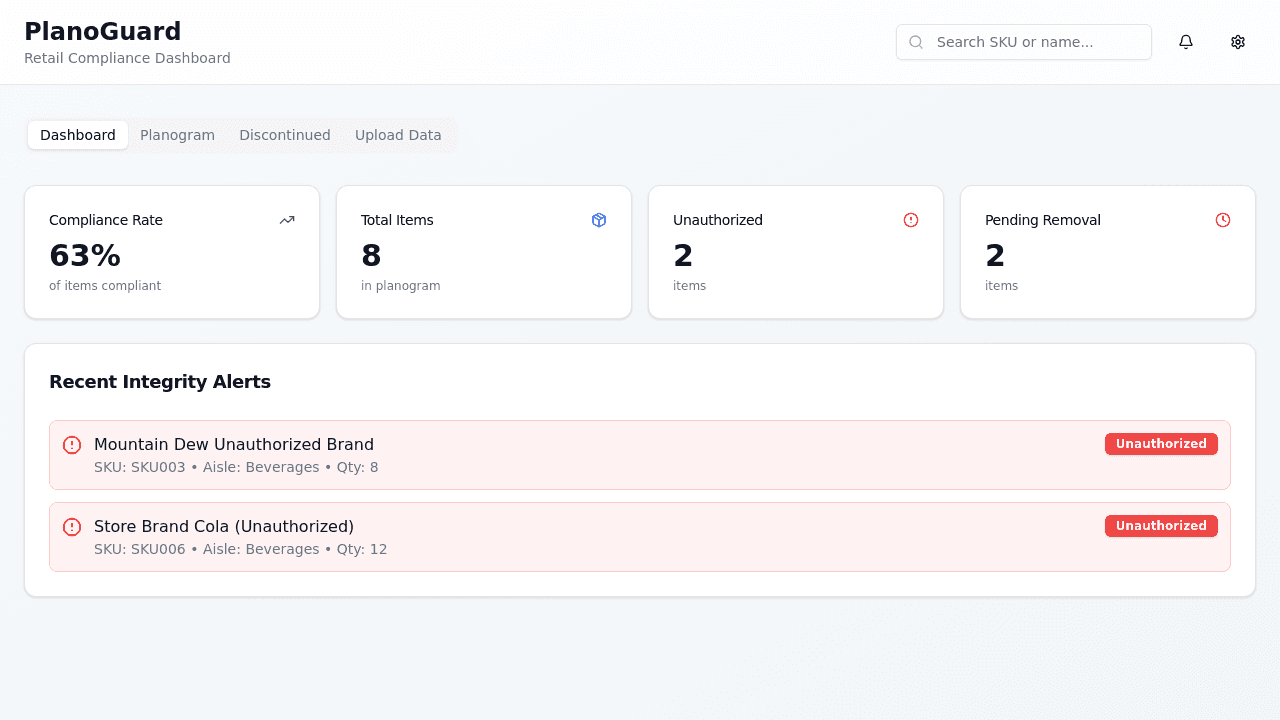Open the Store Brand Cola (Unauthorized) alert
This screenshot has width=1280, height=720.
224,527
